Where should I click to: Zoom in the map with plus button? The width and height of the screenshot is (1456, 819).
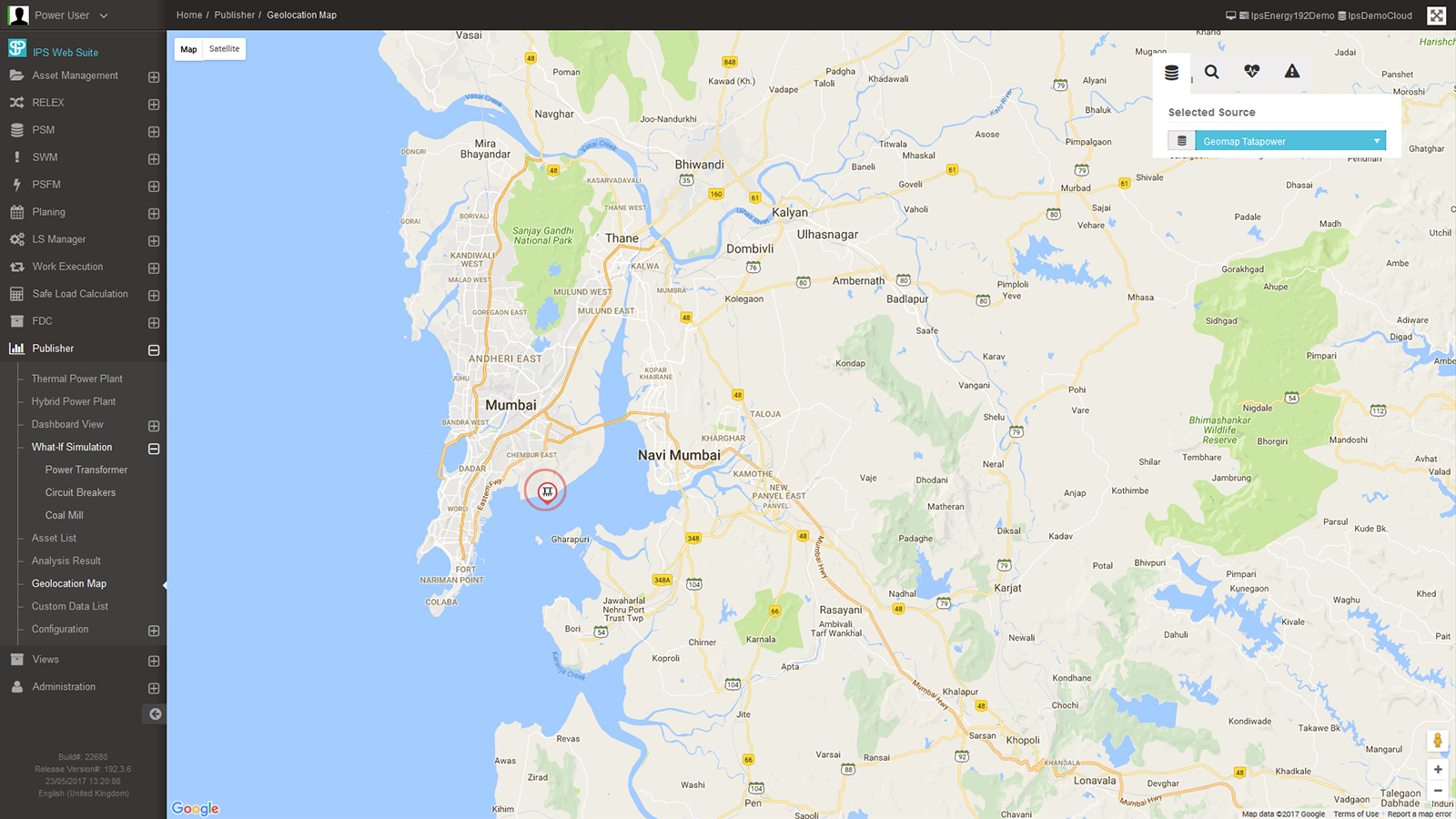coord(1438,770)
